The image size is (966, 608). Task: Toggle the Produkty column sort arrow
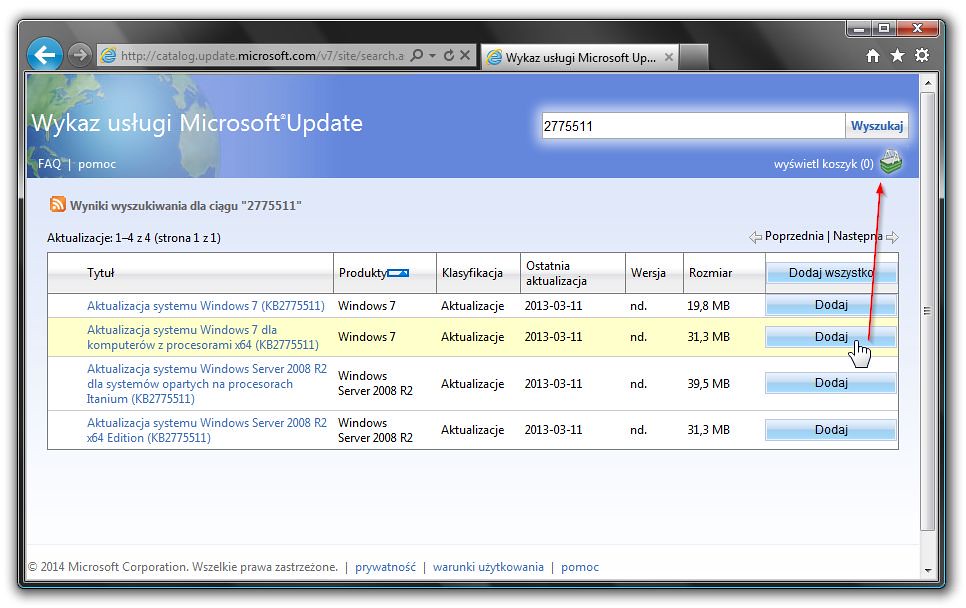click(x=397, y=273)
